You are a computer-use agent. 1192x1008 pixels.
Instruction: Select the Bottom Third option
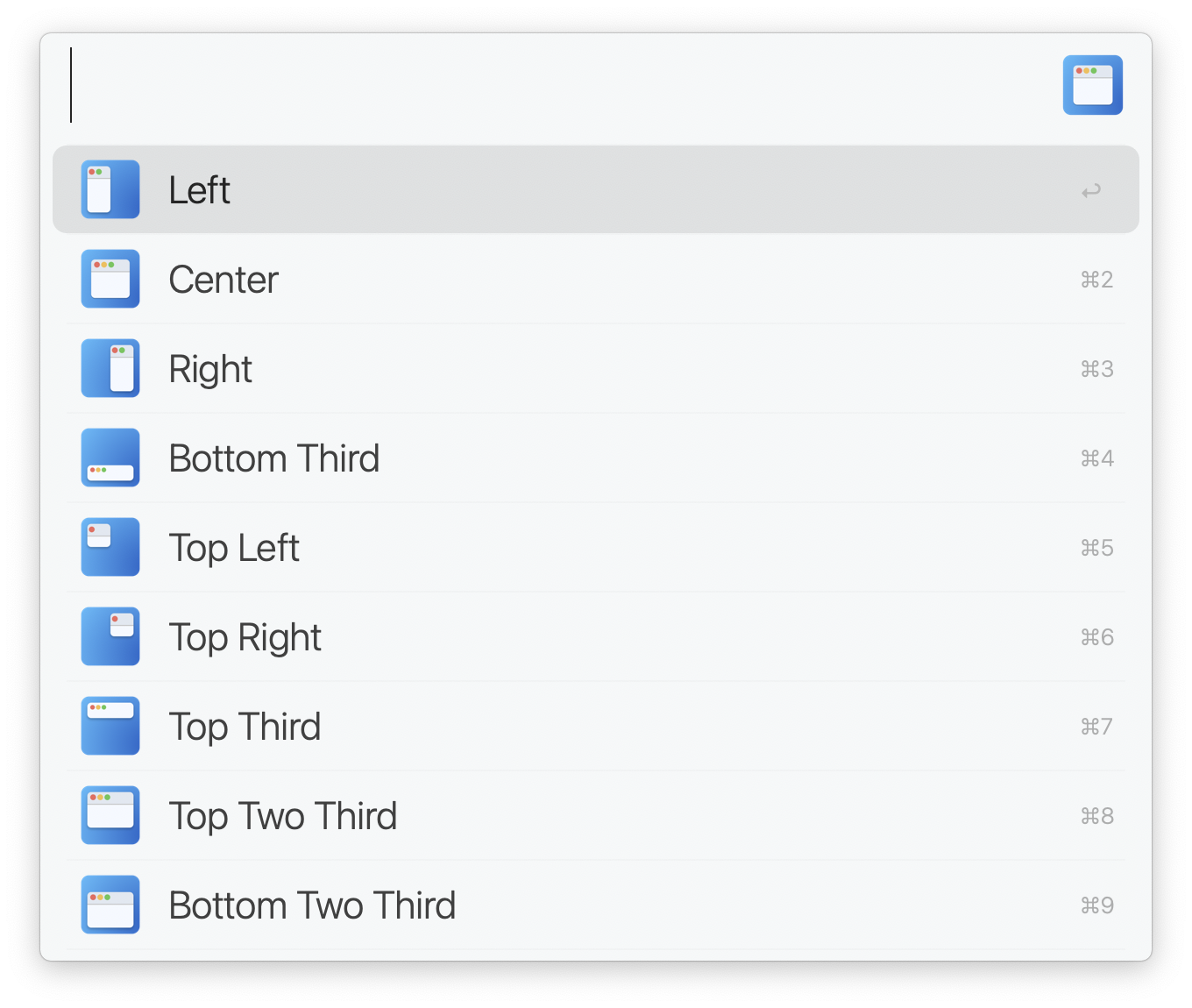(526, 458)
